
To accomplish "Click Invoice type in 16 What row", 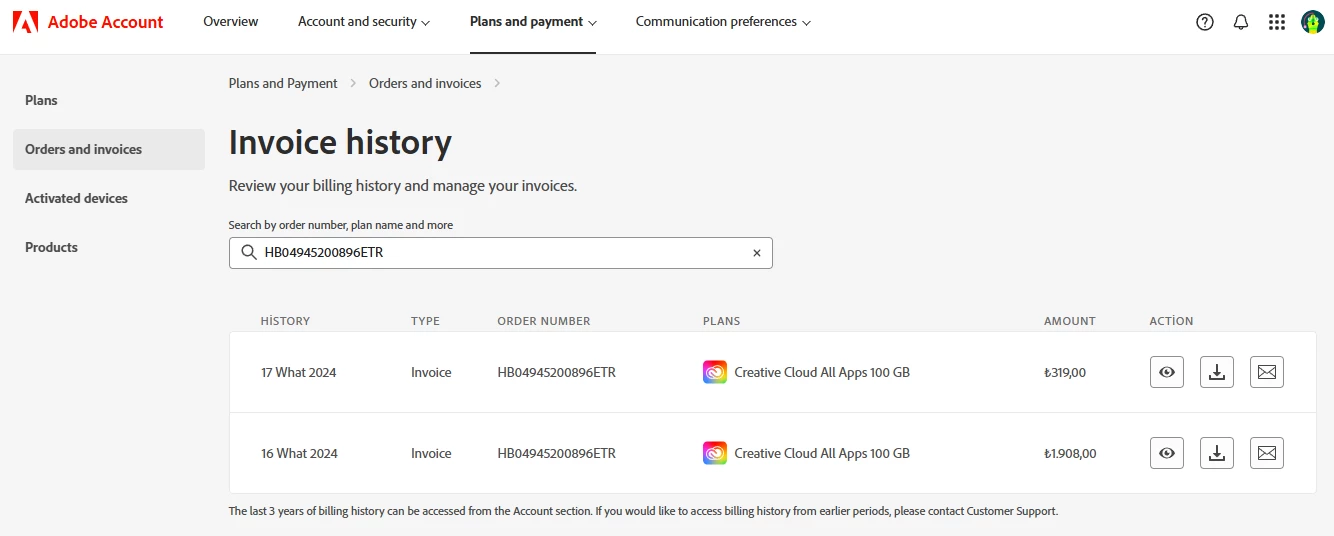I will 431,453.
